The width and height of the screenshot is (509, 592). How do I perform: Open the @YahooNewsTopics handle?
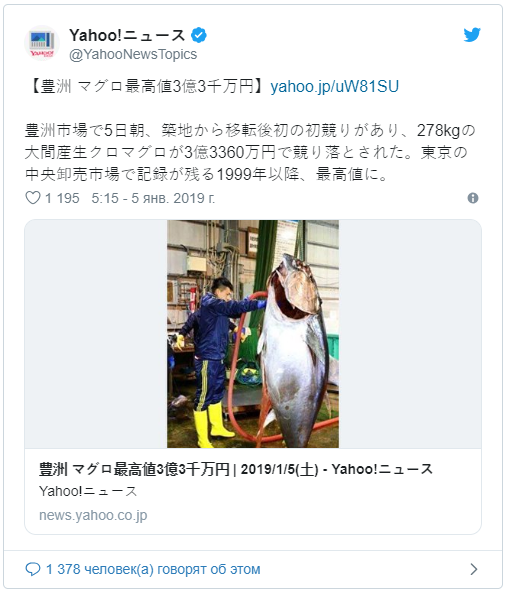[x=133, y=54]
